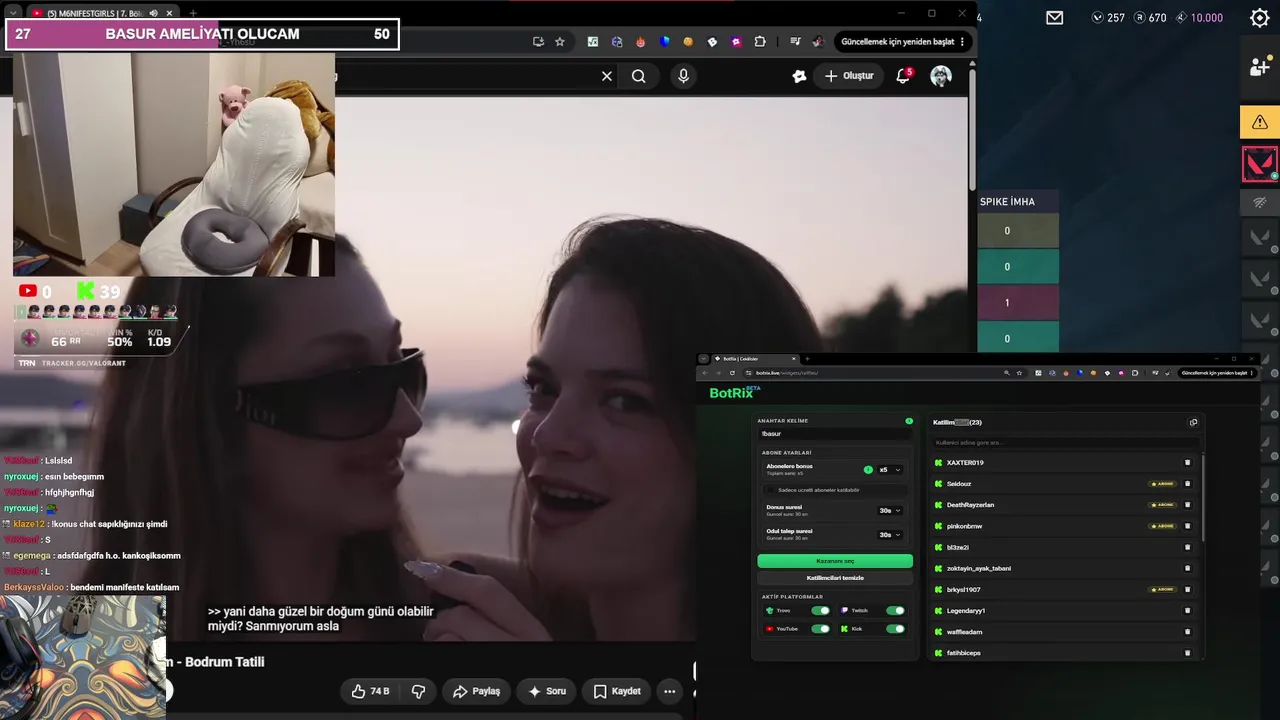Screen dimensions: 1280x720
Task: Toggle the YouTube platform switch in BotRix
Action: [820, 629]
